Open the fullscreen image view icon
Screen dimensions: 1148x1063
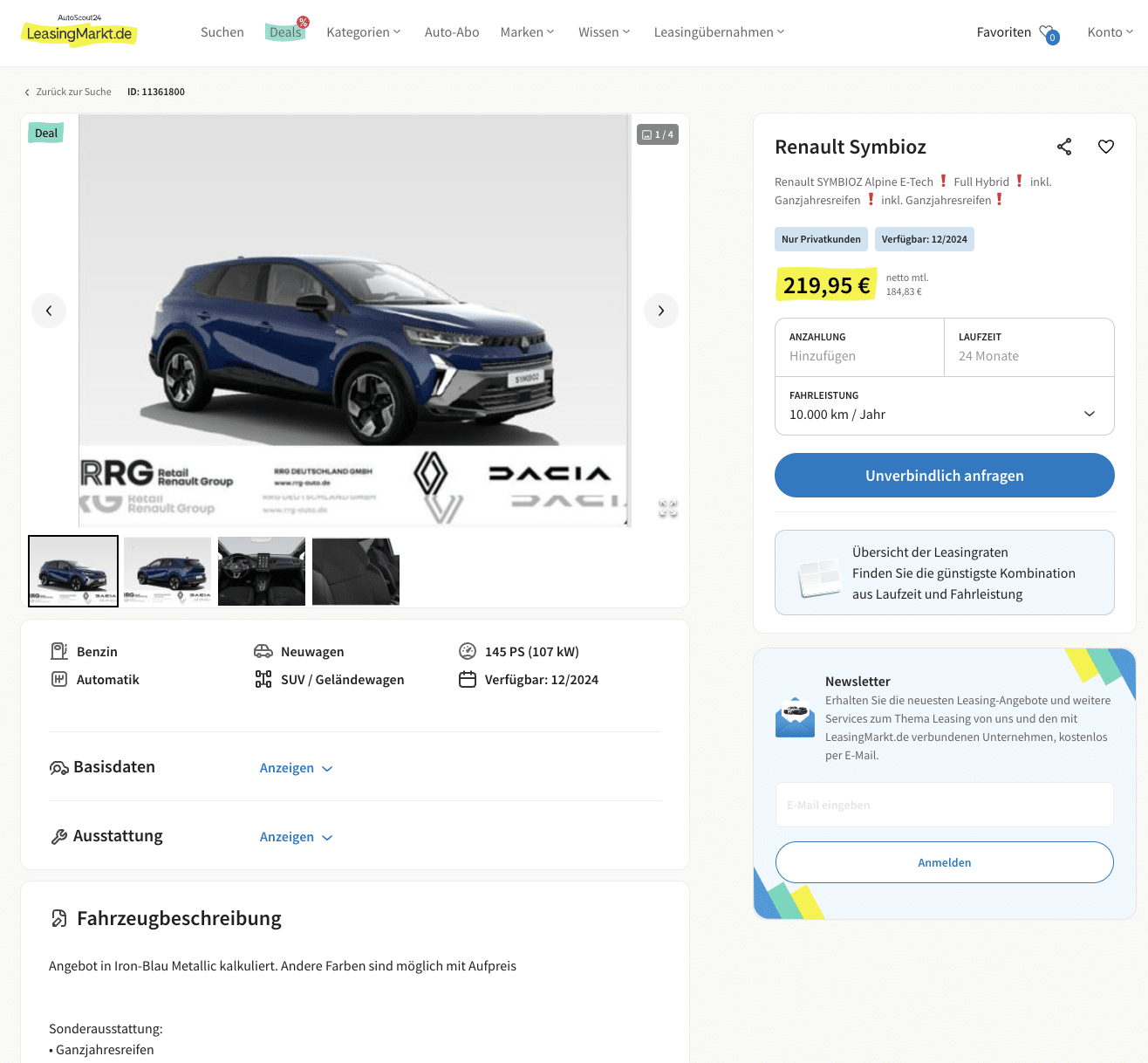tap(668, 509)
